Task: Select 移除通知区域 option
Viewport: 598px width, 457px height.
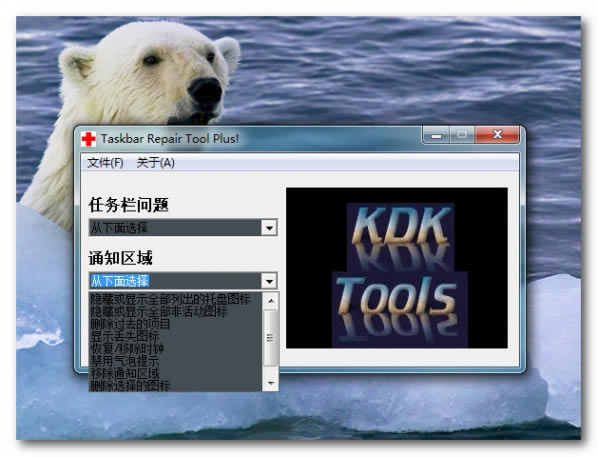Action: pyautogui.click(x=175, y=373)
